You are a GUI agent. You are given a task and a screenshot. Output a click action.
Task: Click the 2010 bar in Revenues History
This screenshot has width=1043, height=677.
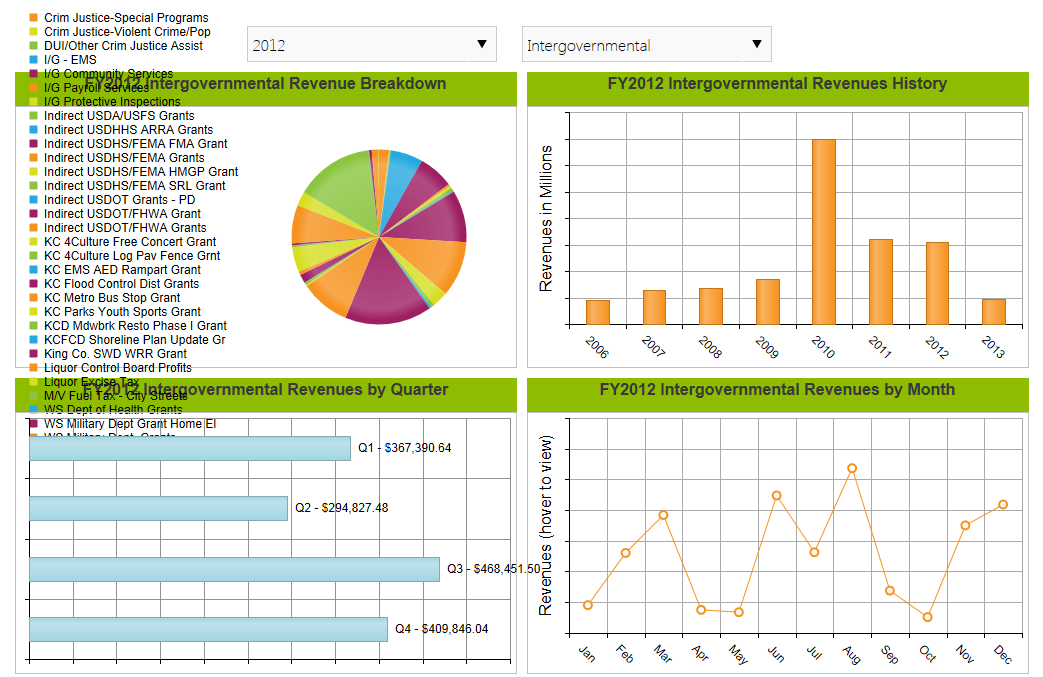click(823, 232)
